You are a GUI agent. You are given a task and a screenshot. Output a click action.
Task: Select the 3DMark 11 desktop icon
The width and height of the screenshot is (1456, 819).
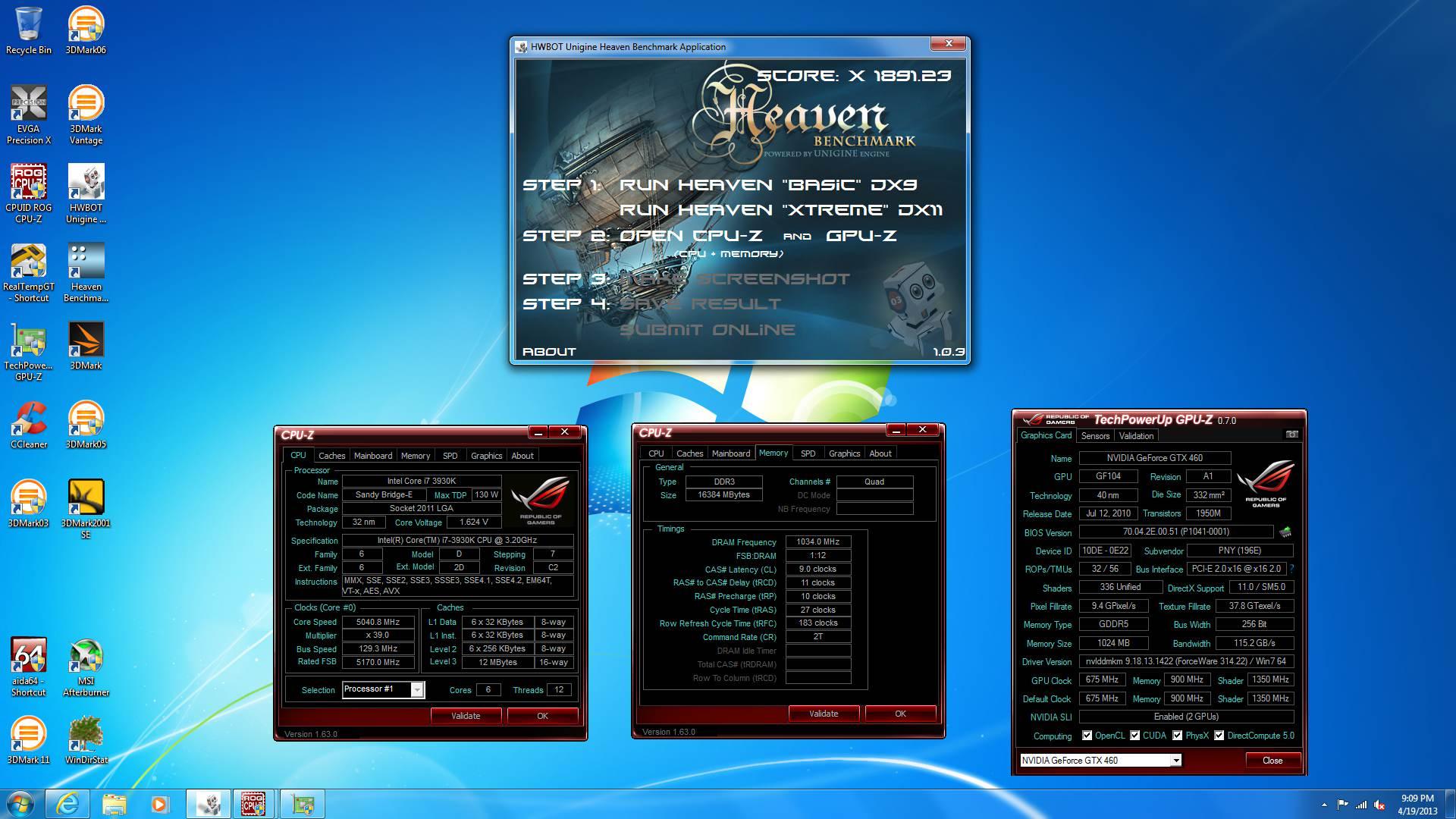[29, 740]
